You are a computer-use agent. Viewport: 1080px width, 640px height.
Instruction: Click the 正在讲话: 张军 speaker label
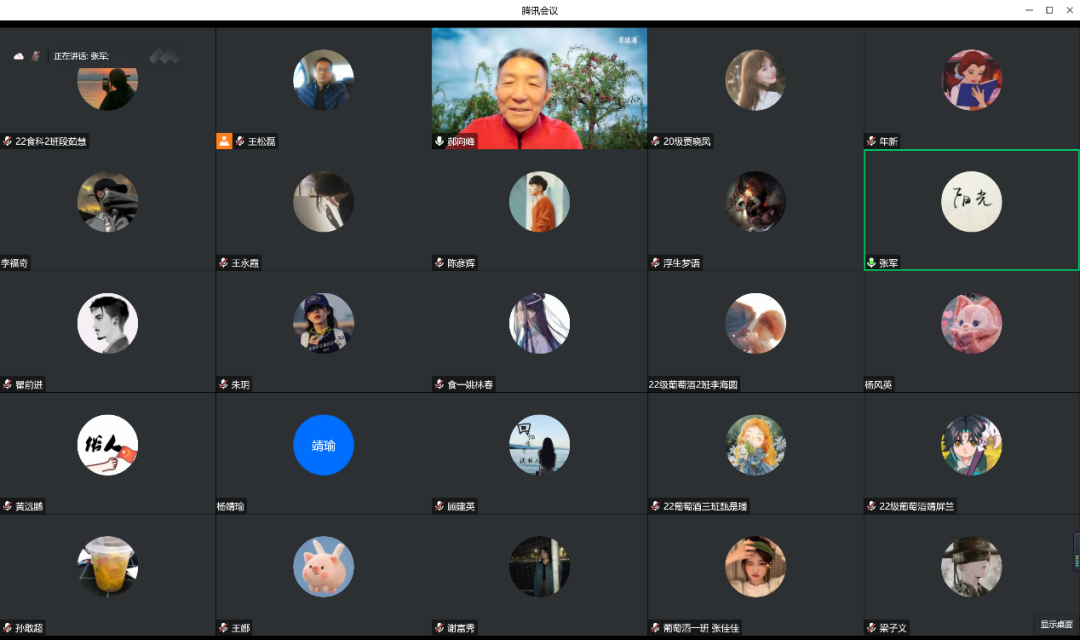point(81,56)
